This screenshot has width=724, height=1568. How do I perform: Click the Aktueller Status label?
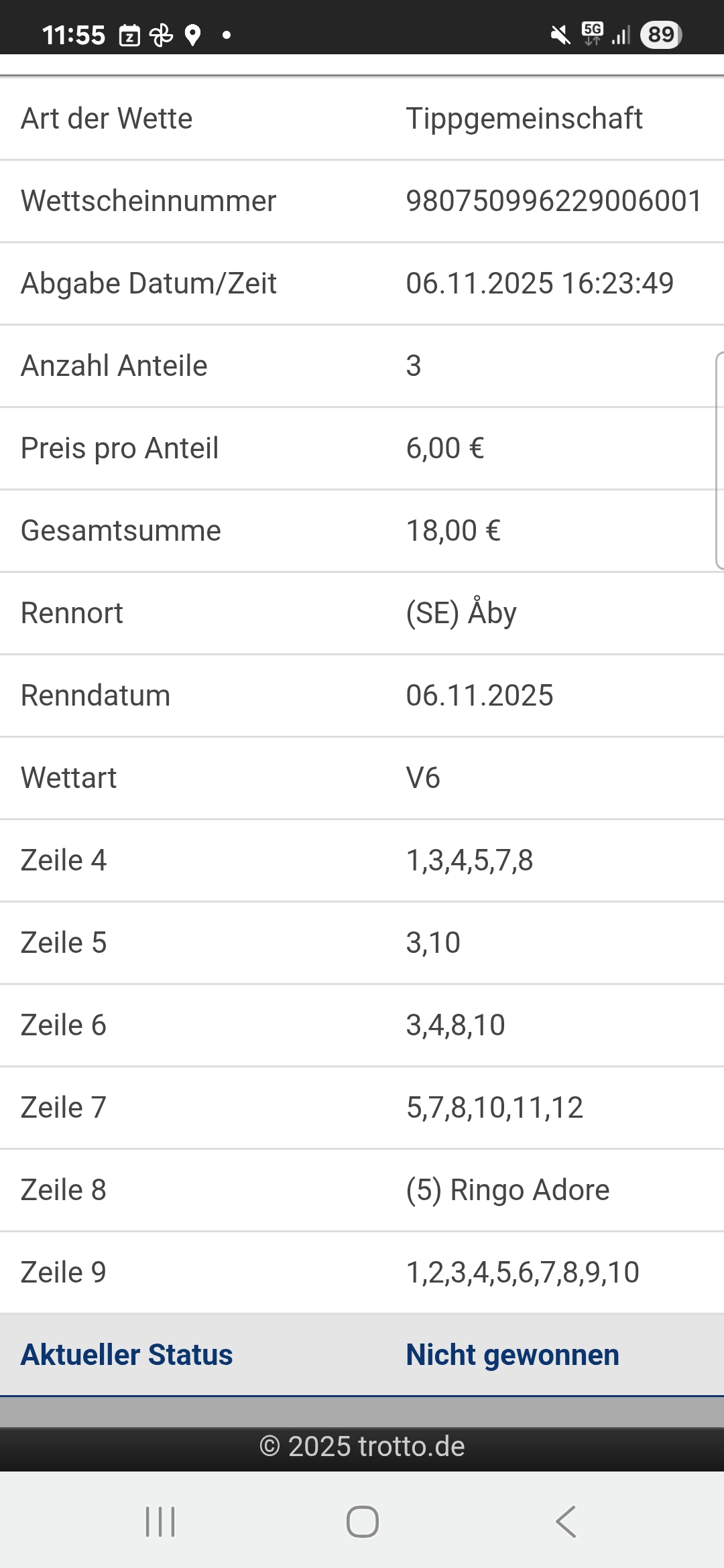coord(127,1355)
